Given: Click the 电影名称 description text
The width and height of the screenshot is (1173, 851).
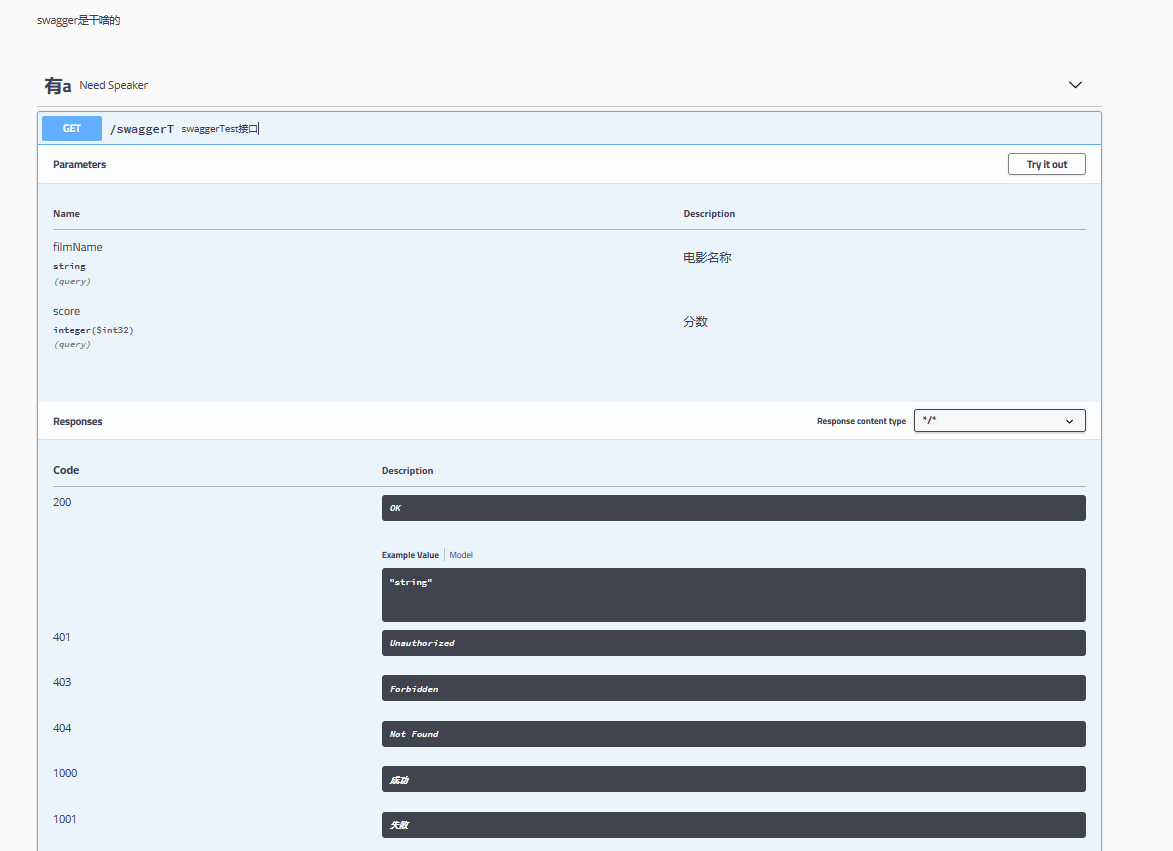Looking at the screenshot, I should [707, 257].
